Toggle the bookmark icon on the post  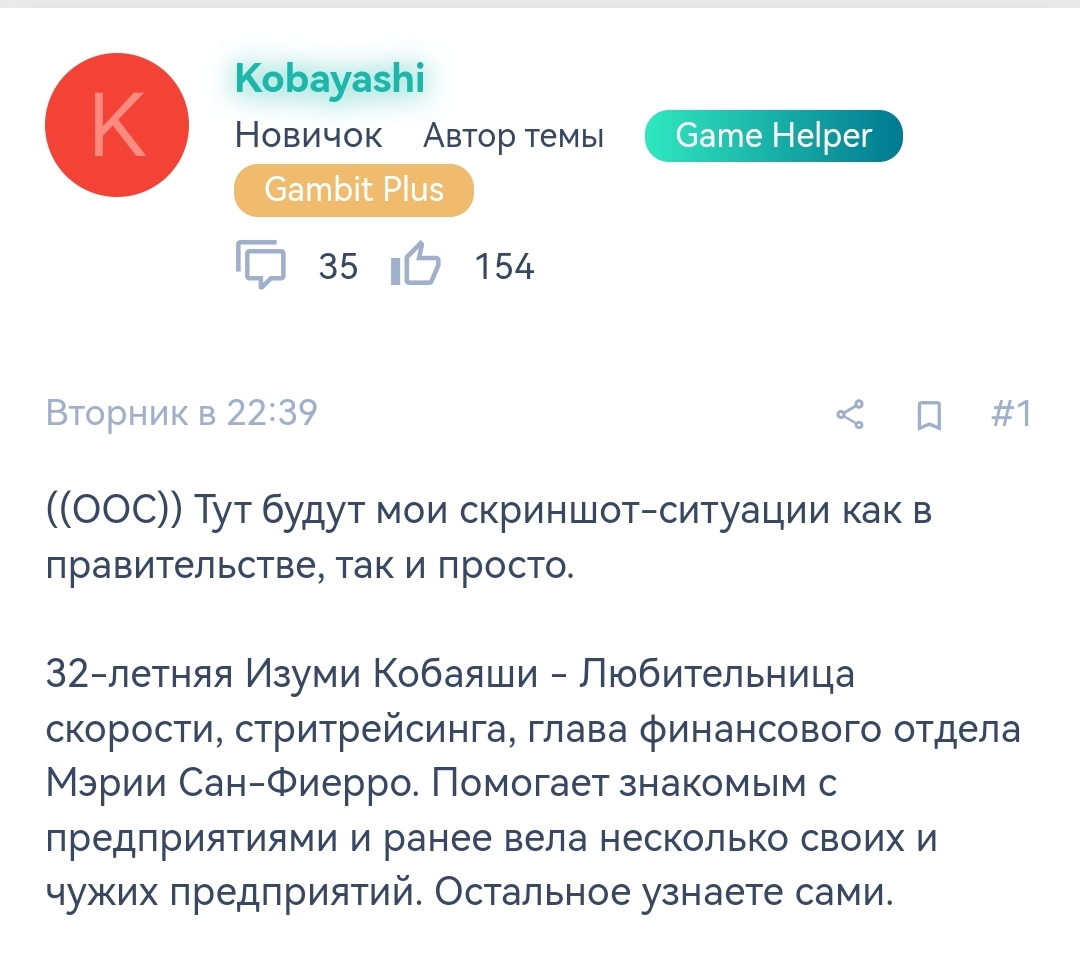(x=929, y=415)
